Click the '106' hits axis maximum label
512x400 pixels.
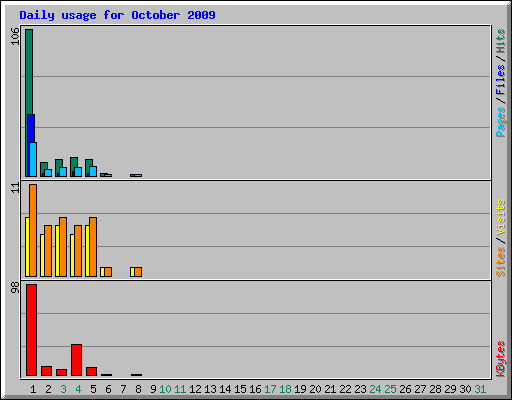point(15,36)
